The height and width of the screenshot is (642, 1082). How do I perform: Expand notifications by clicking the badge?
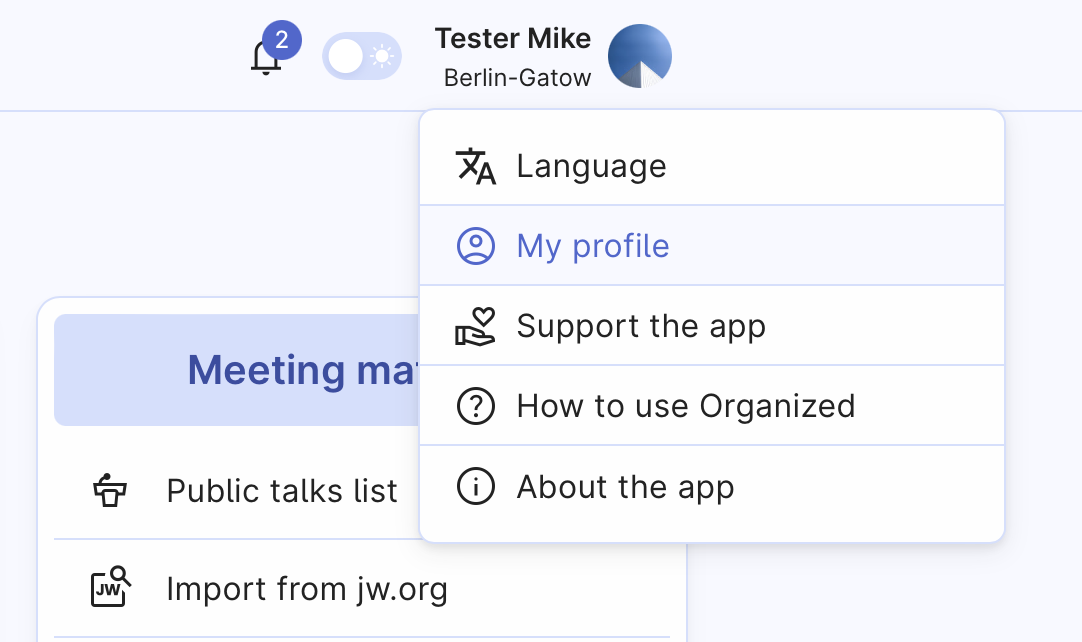(281, 37)
